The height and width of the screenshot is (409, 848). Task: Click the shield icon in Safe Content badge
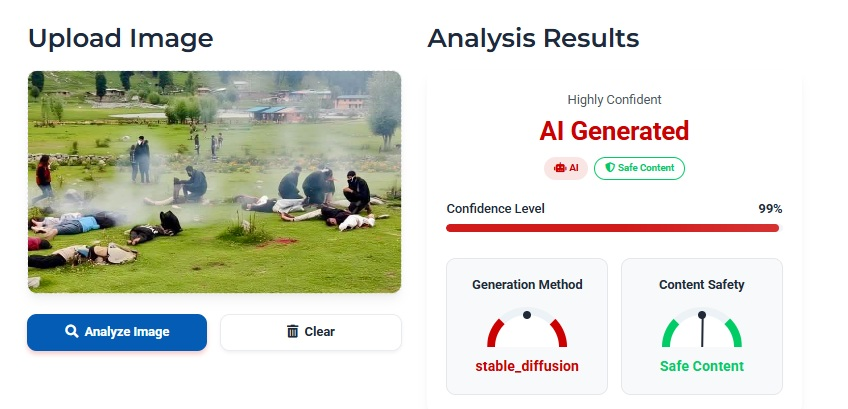point(610,168)
